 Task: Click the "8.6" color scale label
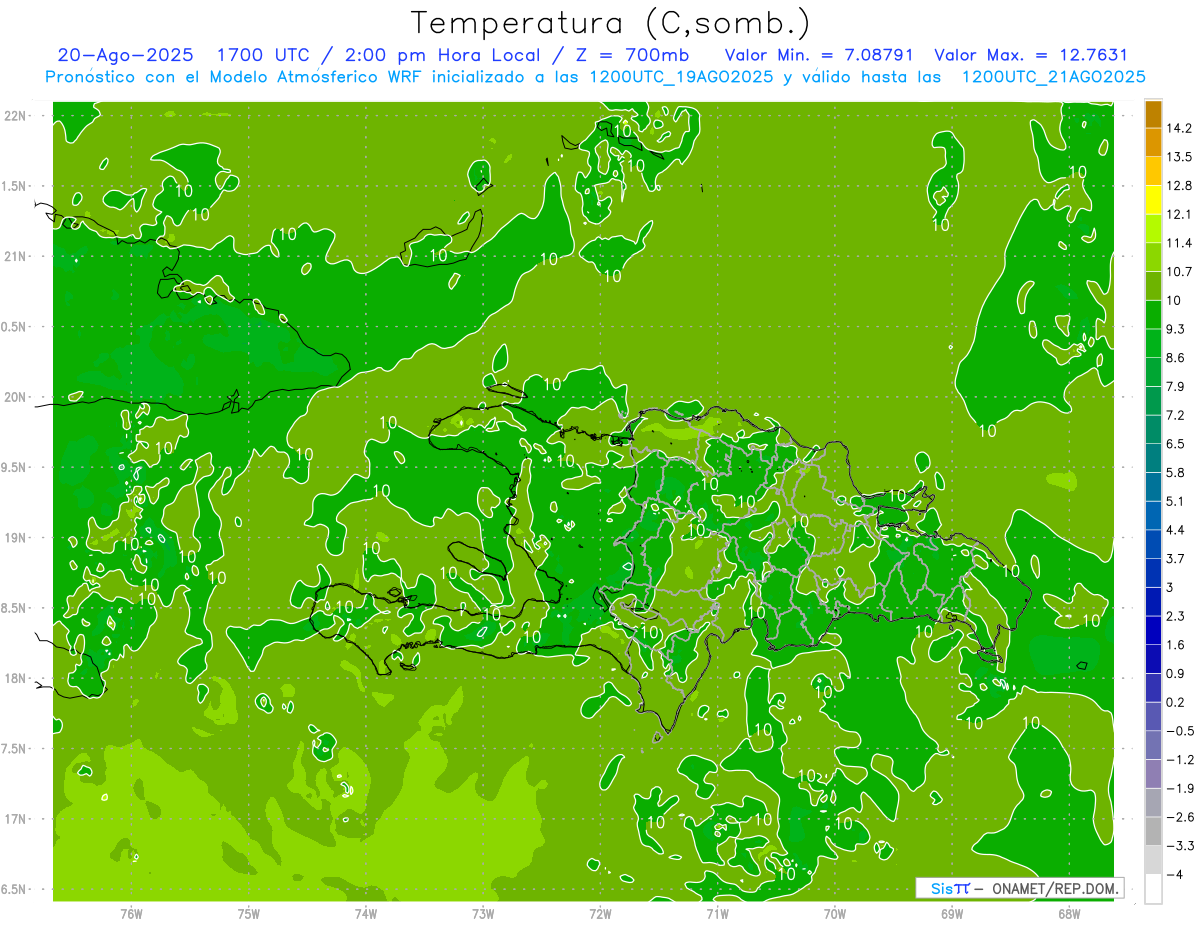1175,358
